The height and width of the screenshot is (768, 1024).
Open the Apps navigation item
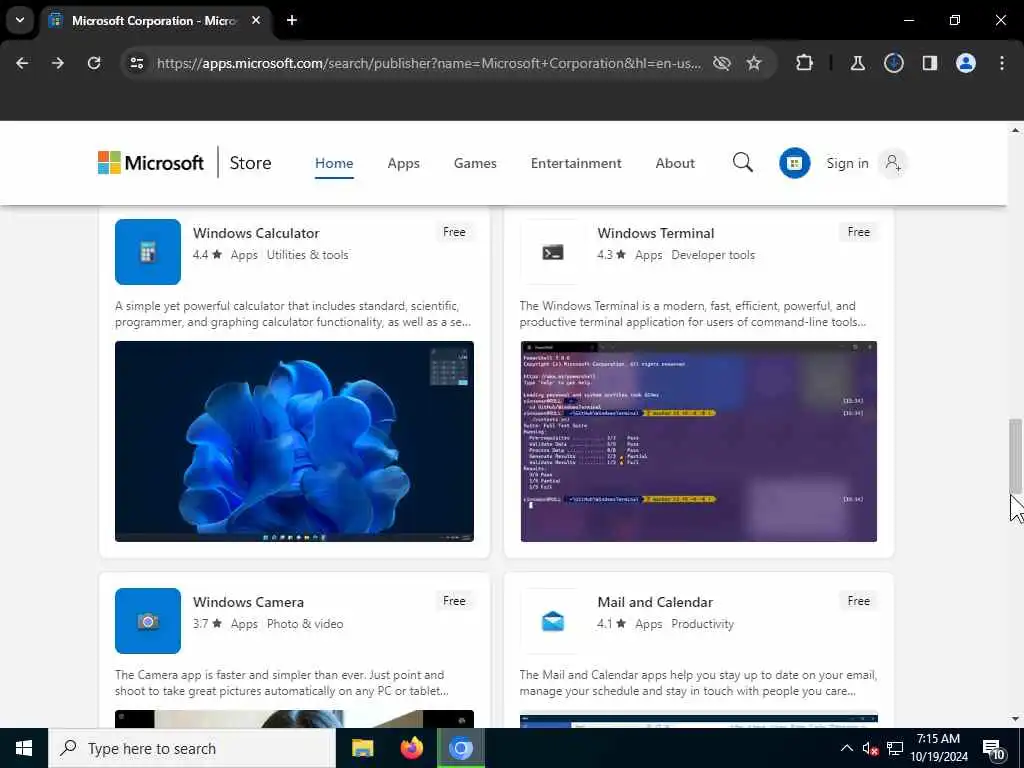(404, 163)
